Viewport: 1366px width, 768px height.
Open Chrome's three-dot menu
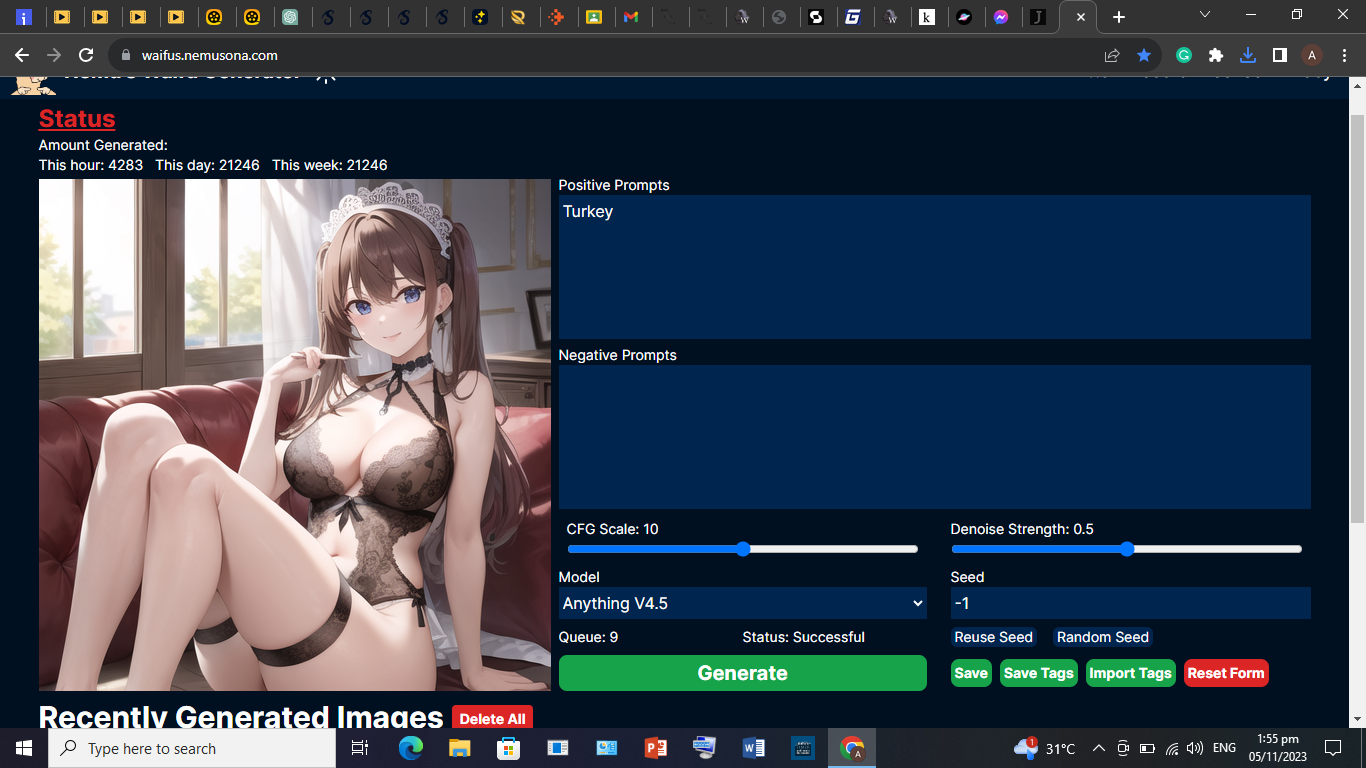tap(1343, 55)
